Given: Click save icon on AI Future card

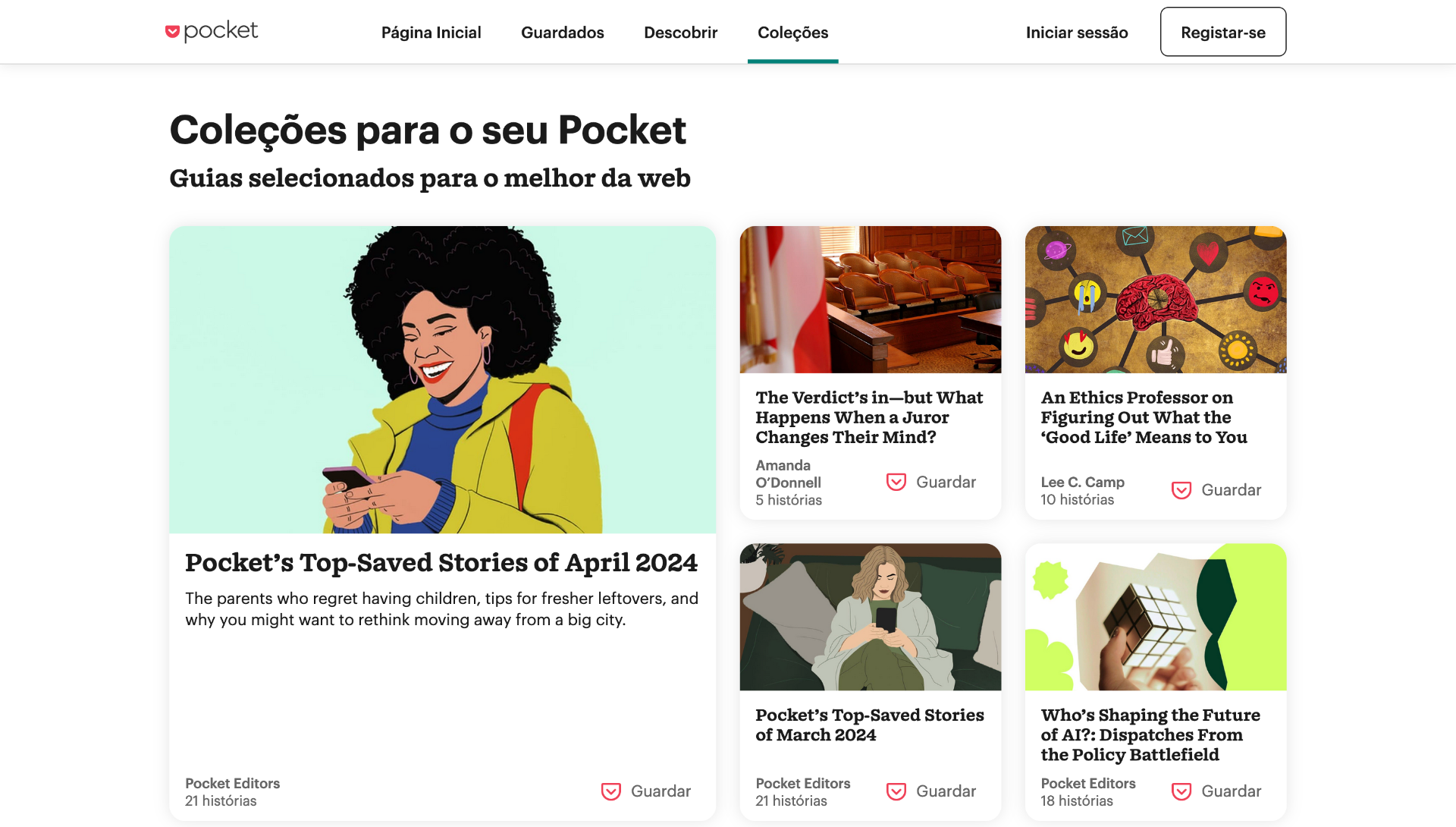Looking at the screenshot, I should point(1181,791).
